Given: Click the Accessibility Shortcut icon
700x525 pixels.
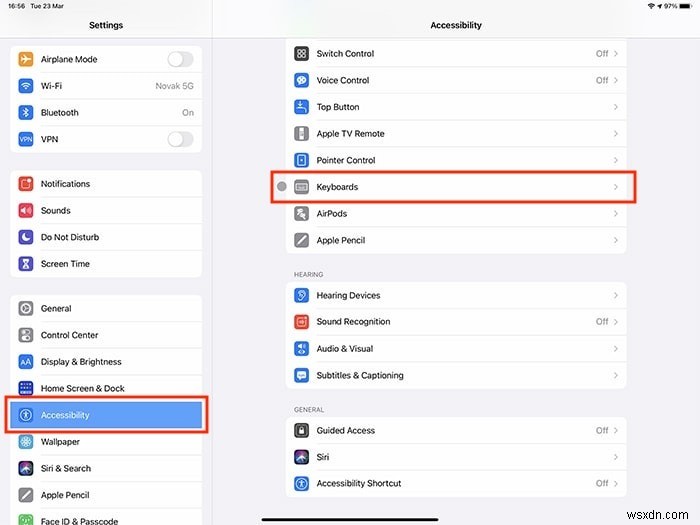Looking at the screenshot, I should pyautogui.click(x=302, y=483).
